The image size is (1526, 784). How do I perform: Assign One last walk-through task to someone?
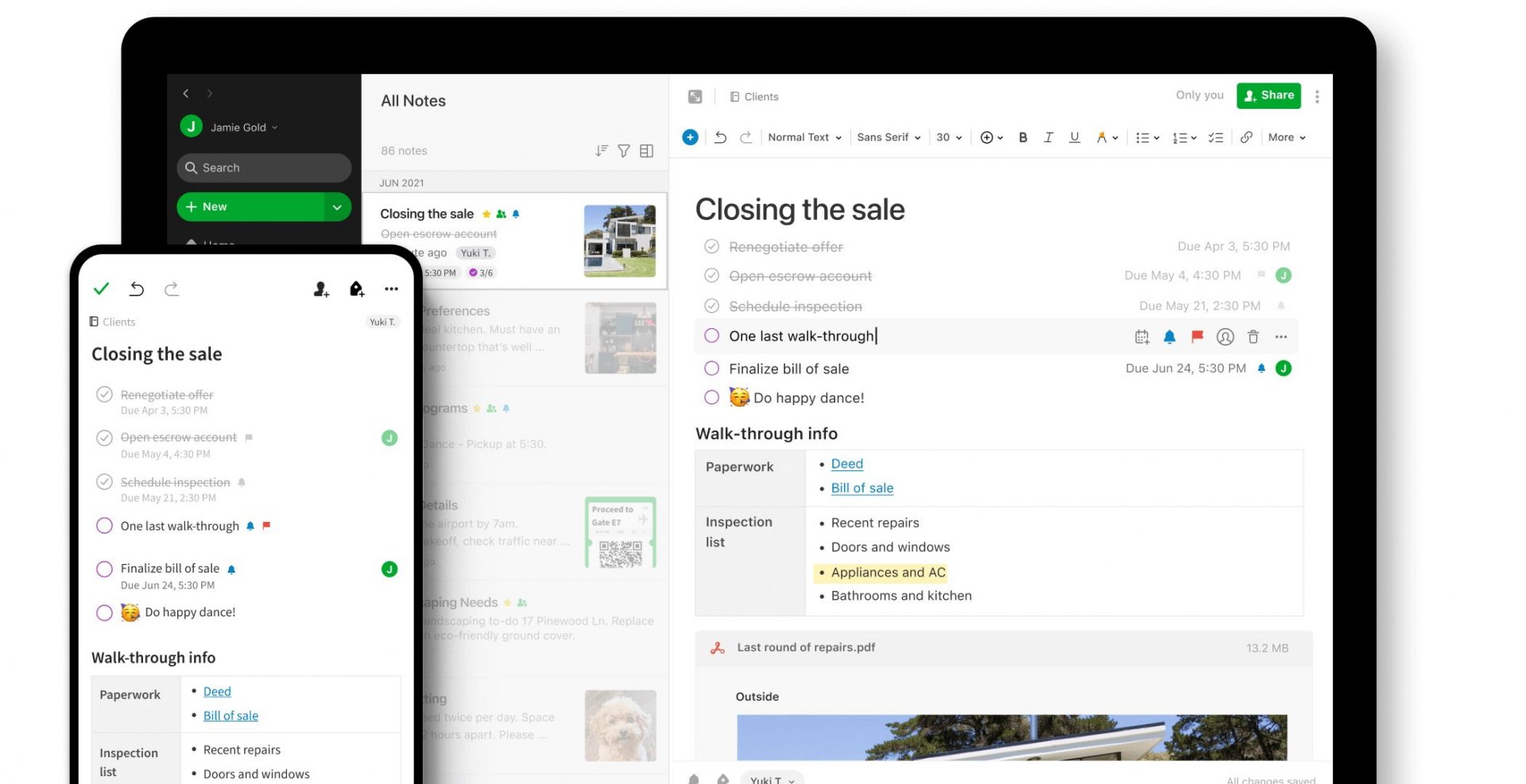pos(1226,337)
